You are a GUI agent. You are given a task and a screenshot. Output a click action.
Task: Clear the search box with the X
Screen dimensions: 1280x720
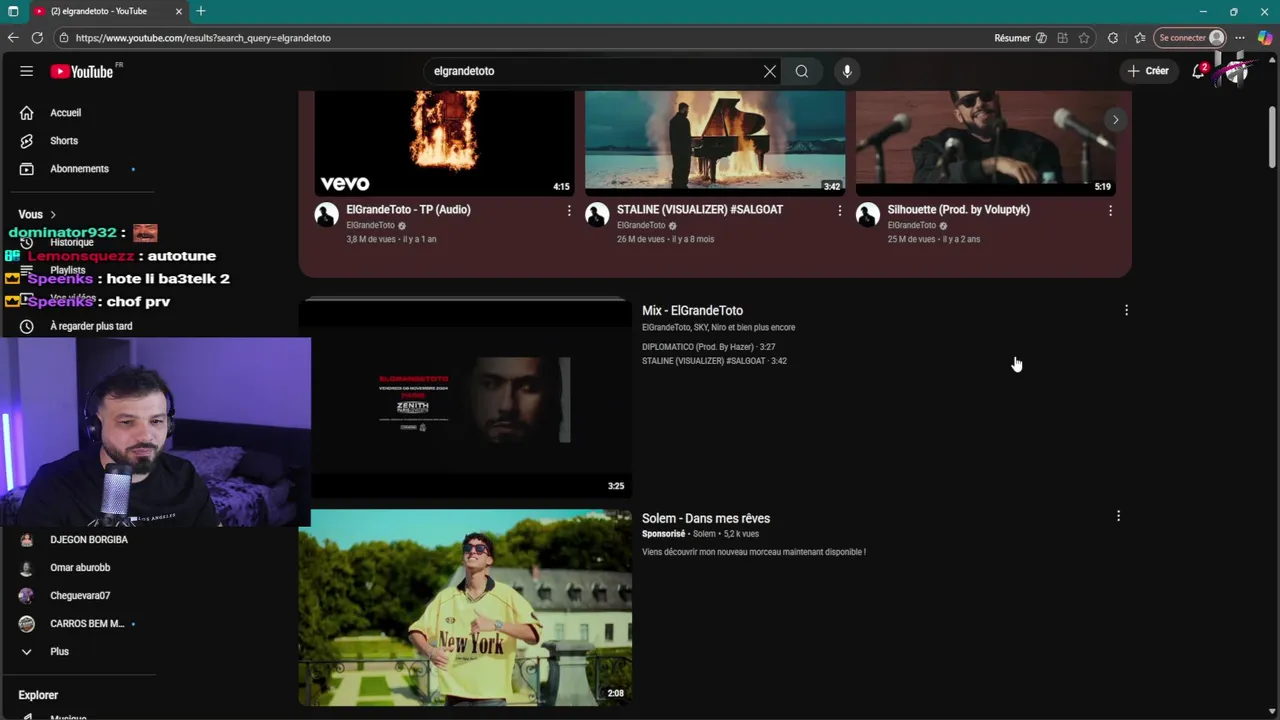[x=769, y=71]
